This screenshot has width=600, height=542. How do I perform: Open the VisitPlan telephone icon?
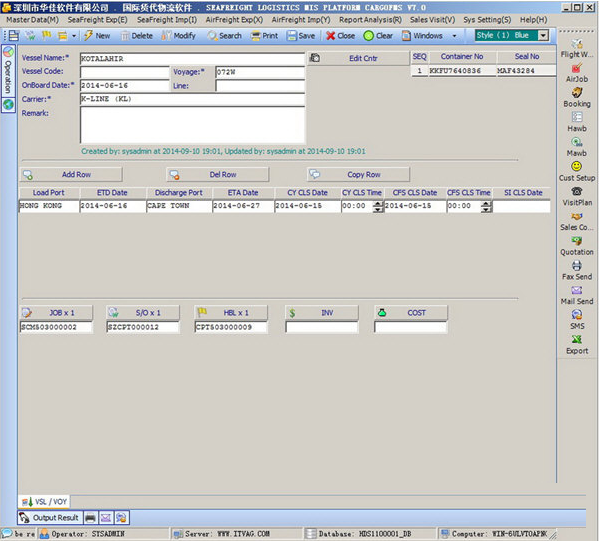[x=577, y=191]
